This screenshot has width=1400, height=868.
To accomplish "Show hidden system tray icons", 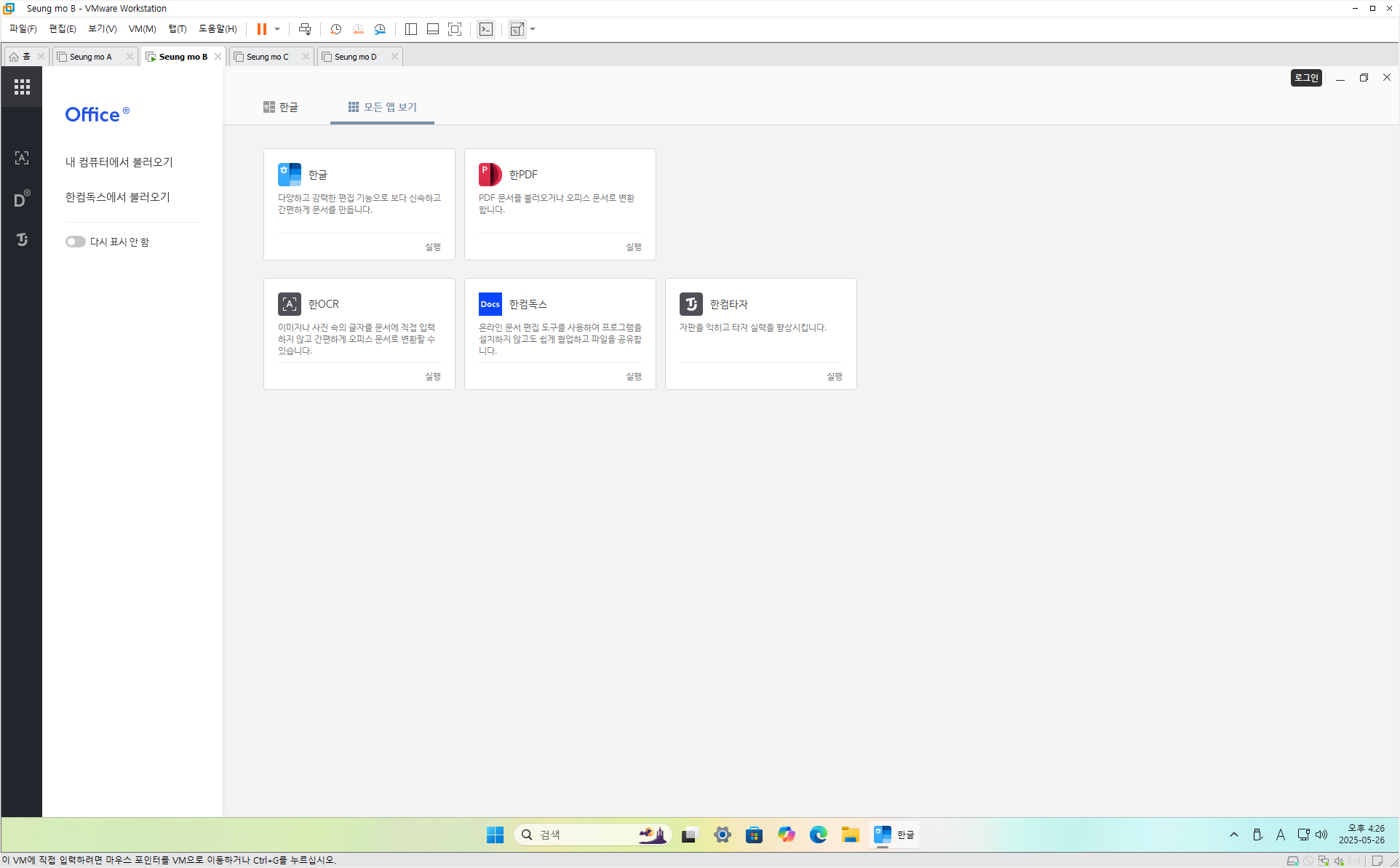I will (x=1233, y=835).
